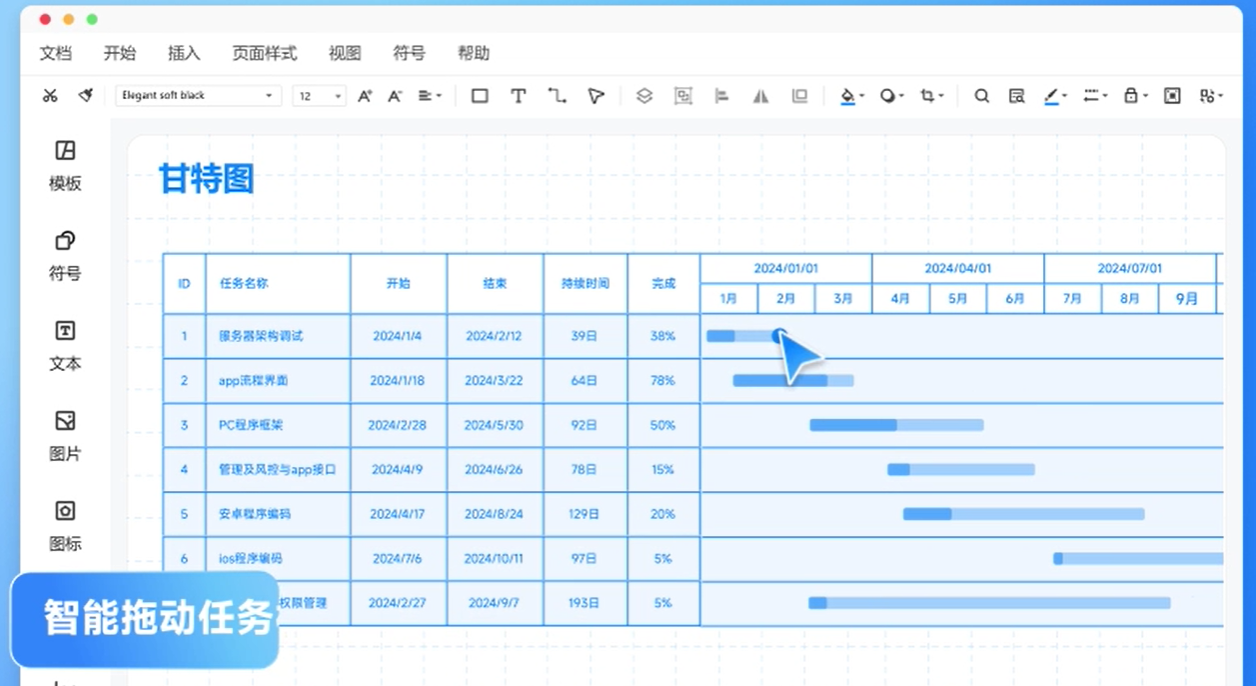The width and height of the screenshot is (1256, 686).
Task: Open the 开始 menu
Action: coord(119,54)
